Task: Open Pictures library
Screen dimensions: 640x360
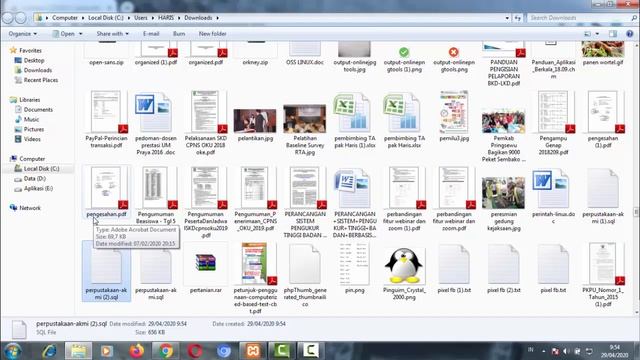Action: tap(34, 129)
